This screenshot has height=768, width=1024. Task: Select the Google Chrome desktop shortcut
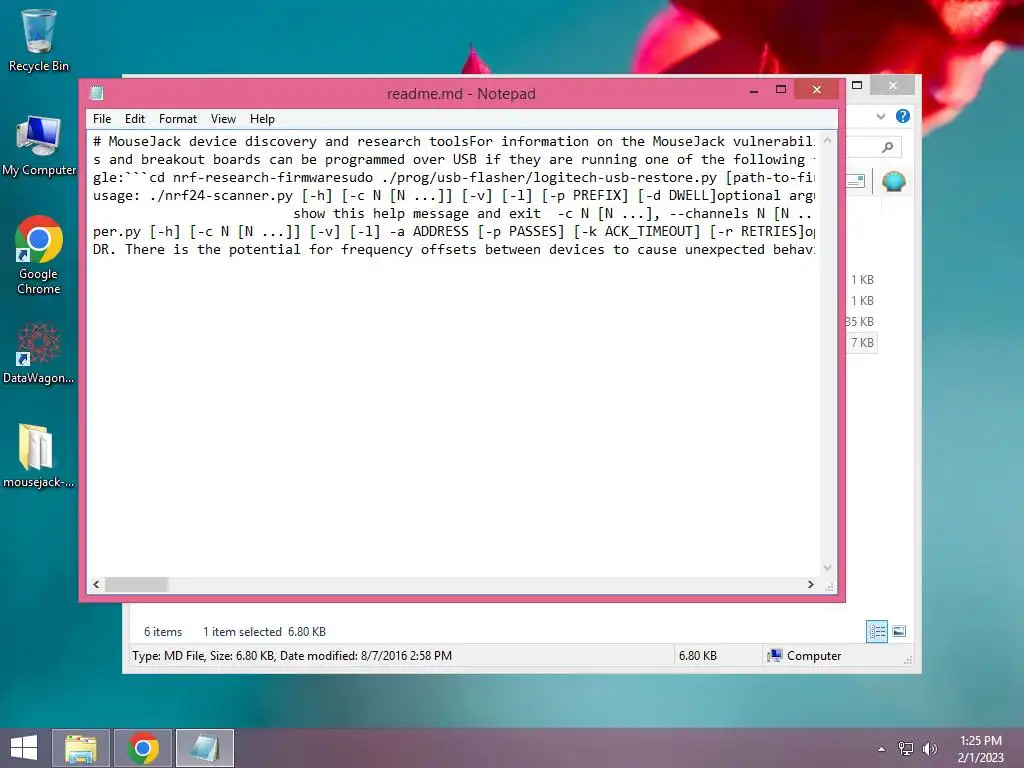(39, 255)
